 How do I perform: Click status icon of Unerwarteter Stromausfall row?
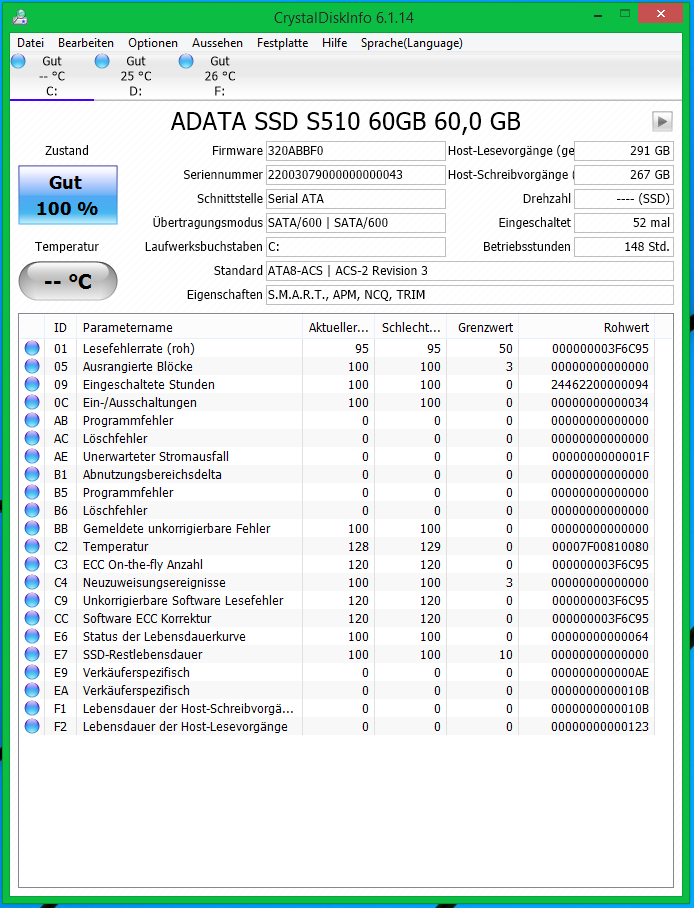(x=32, y=456)
